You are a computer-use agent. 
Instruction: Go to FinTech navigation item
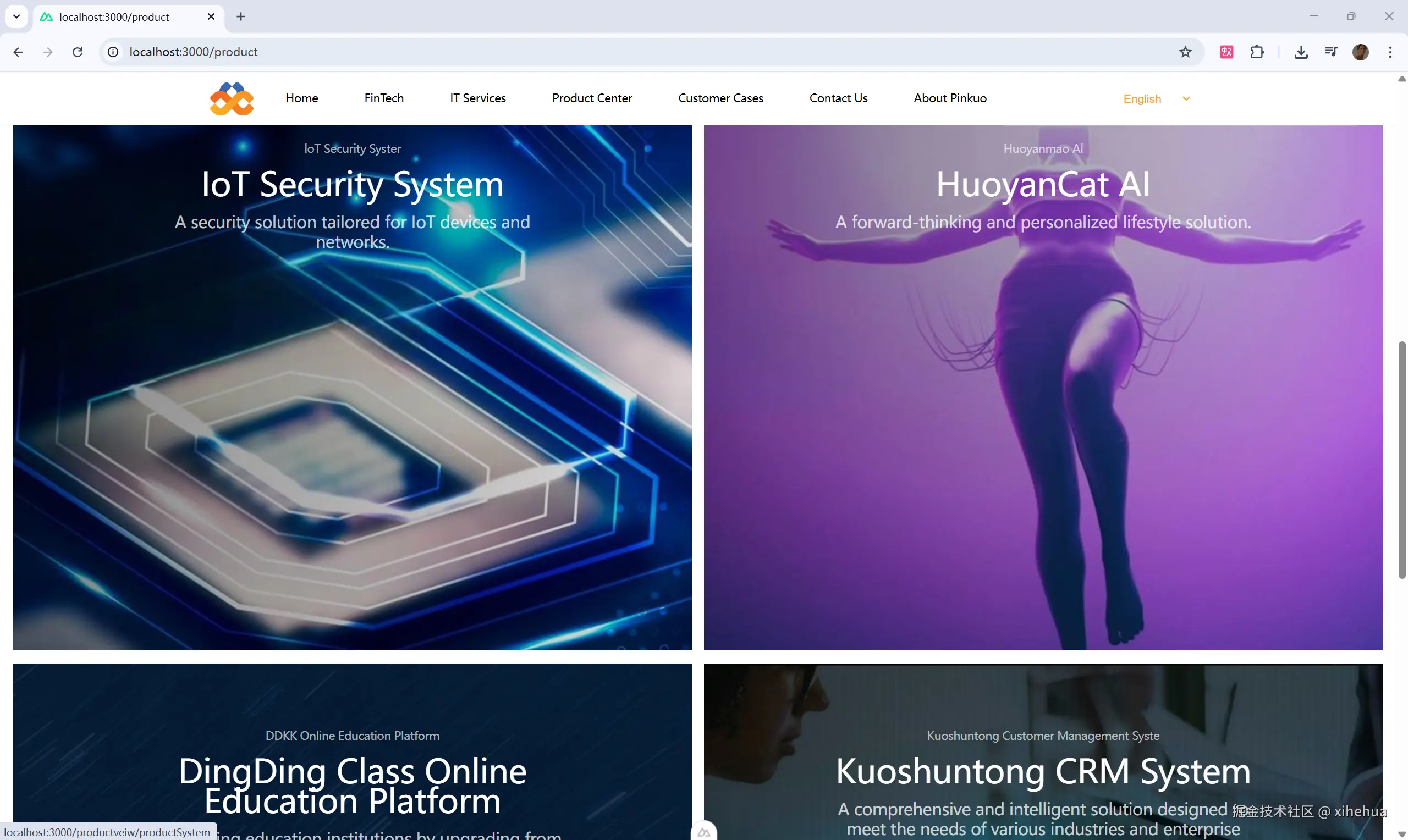(x=384, y=98)
